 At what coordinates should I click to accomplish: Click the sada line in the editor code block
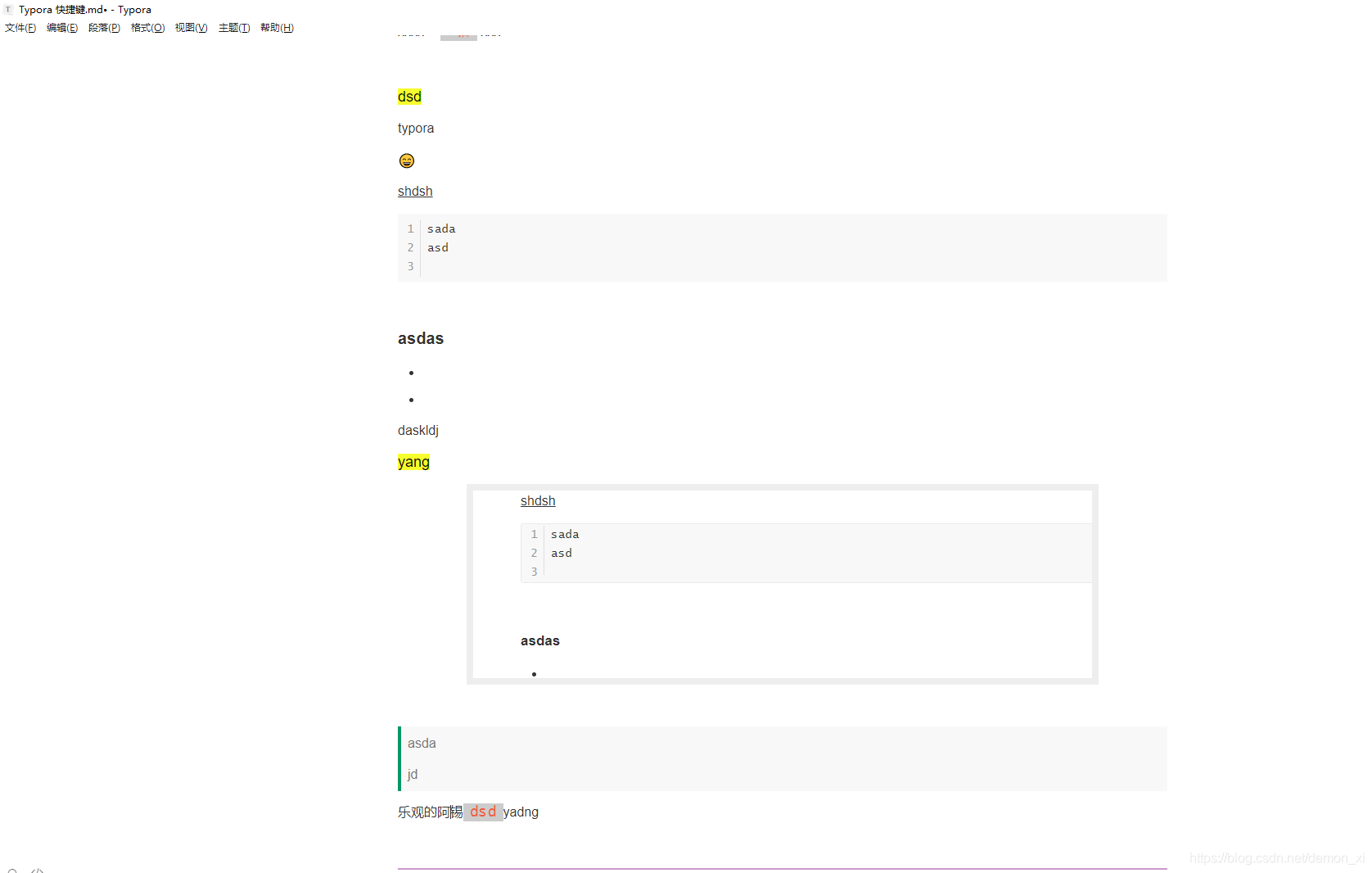(x=441, y=228)
